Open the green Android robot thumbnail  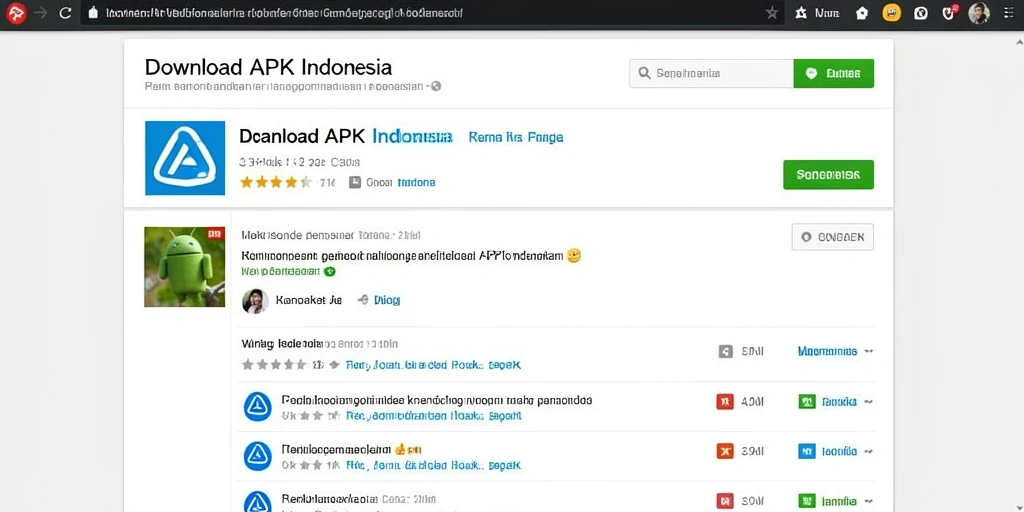(x=185, y=266)
